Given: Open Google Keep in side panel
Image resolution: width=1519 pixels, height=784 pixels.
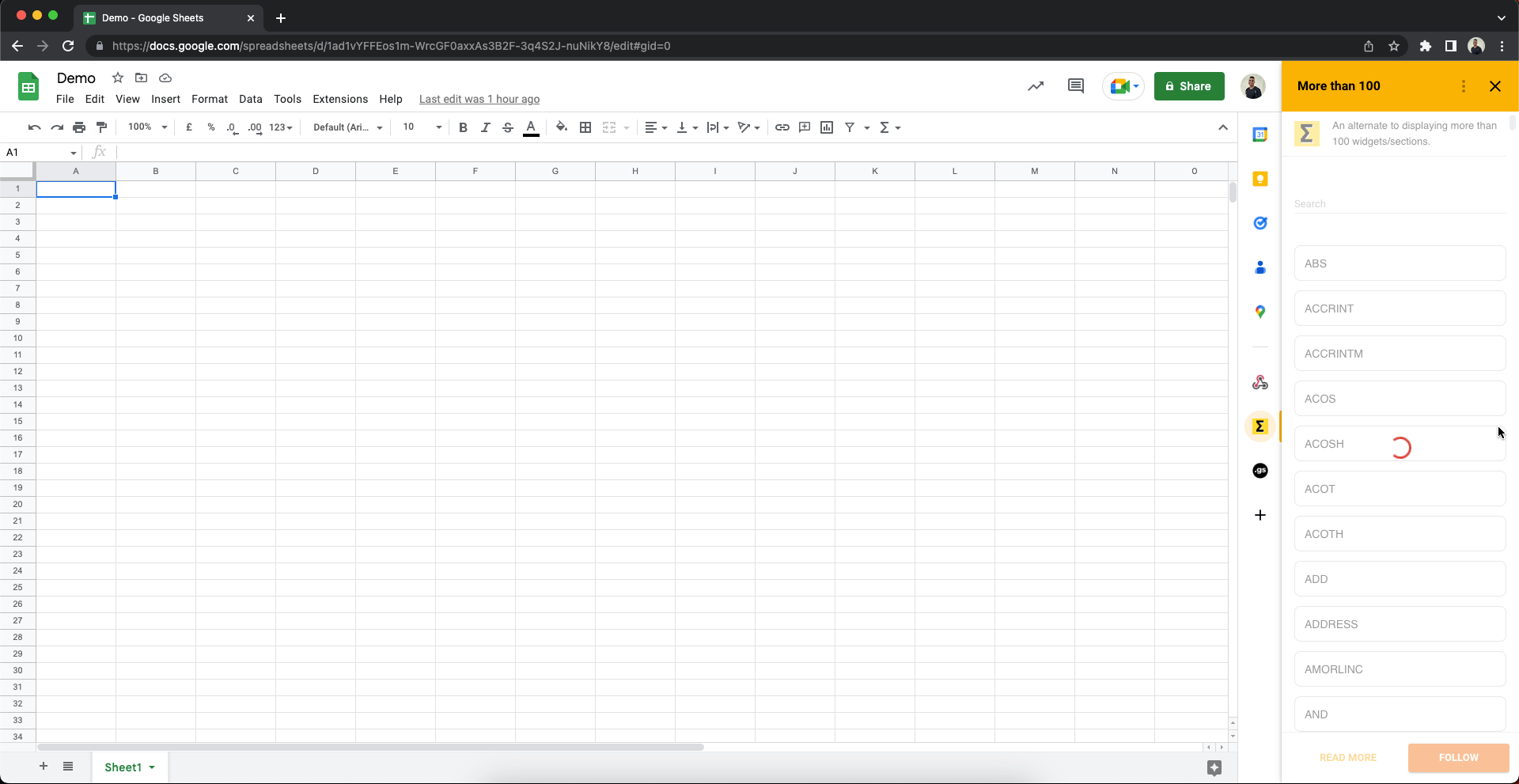Looking at the screenshot, I should [x=1260, y=180].
